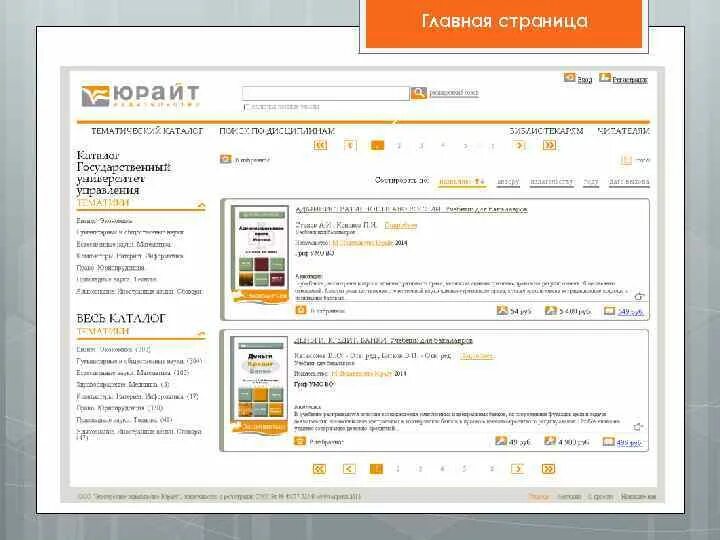The image size is (720, 540).
Task: Open Главная footer link
Action: tap(538, 496)
